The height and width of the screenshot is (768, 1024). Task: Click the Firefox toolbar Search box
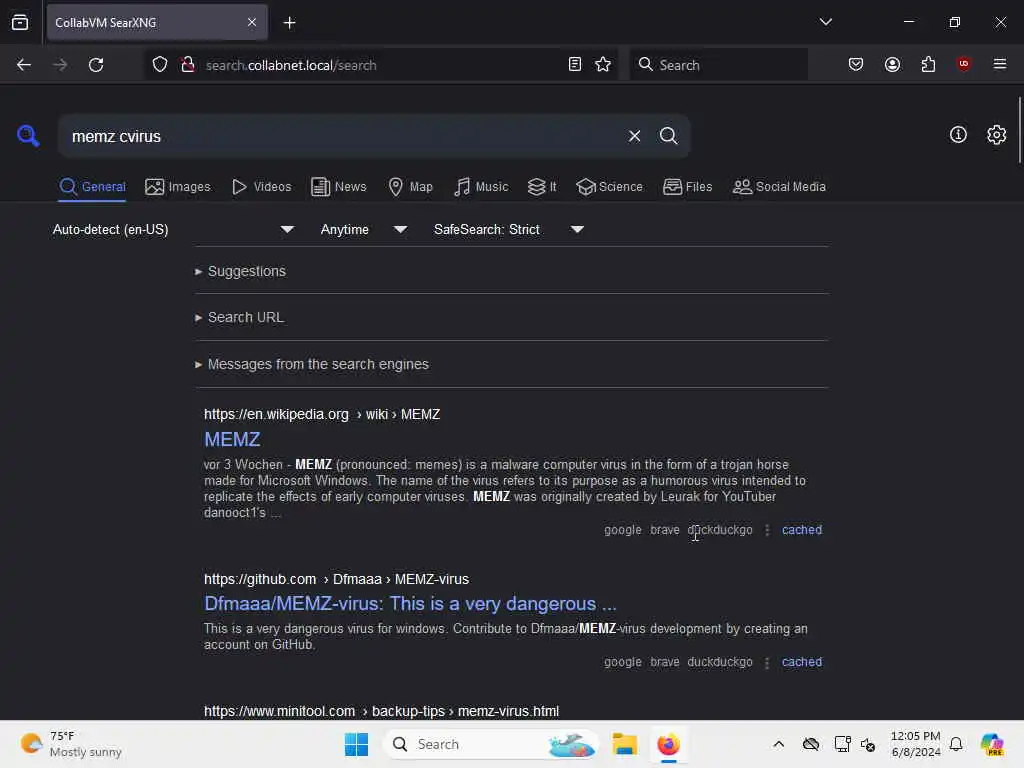tap(718, 65)
